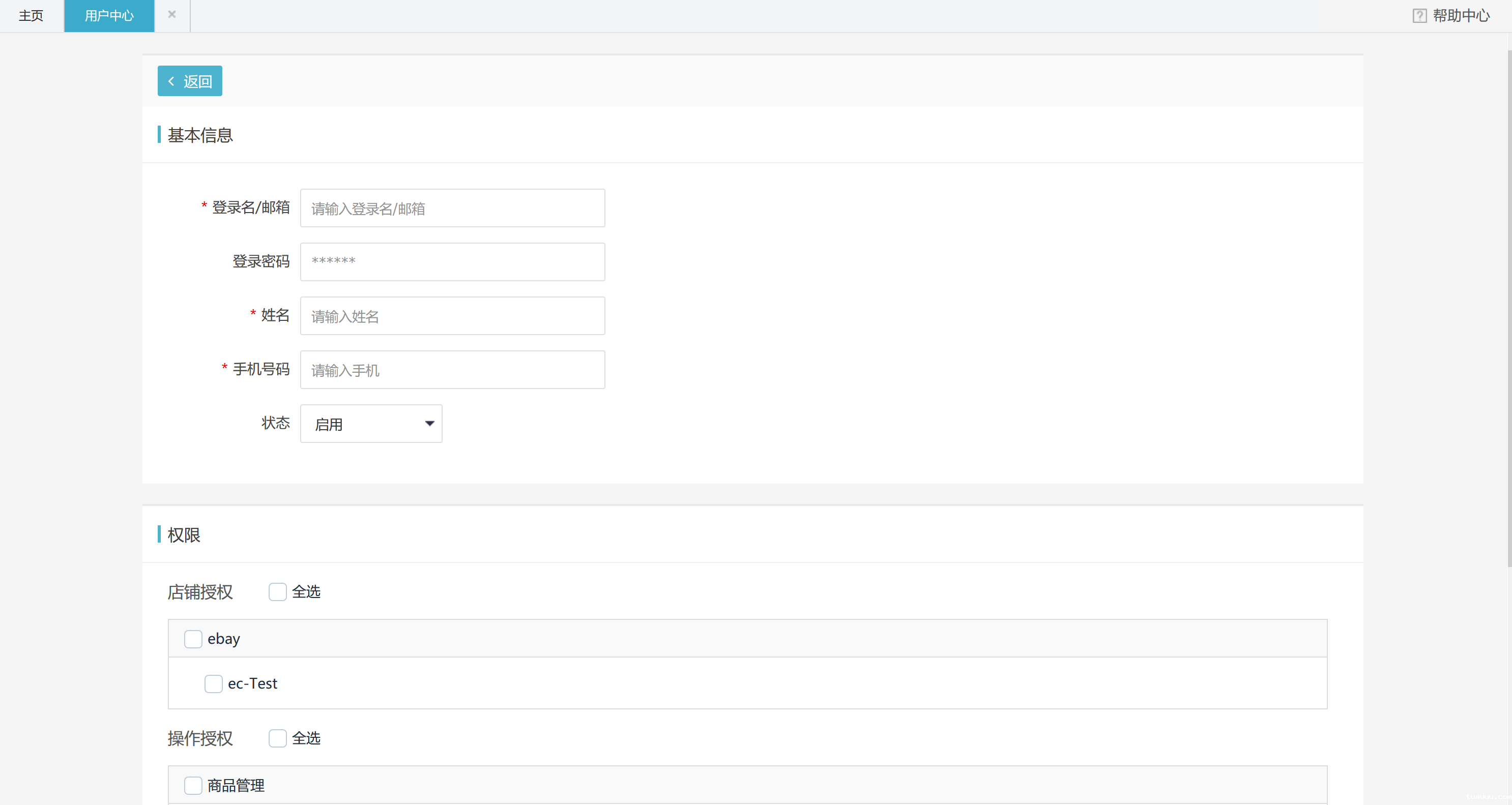Click the back arrow chevron icon
The height and width of the screenshot is (805, 1512).
coord(171,81)
